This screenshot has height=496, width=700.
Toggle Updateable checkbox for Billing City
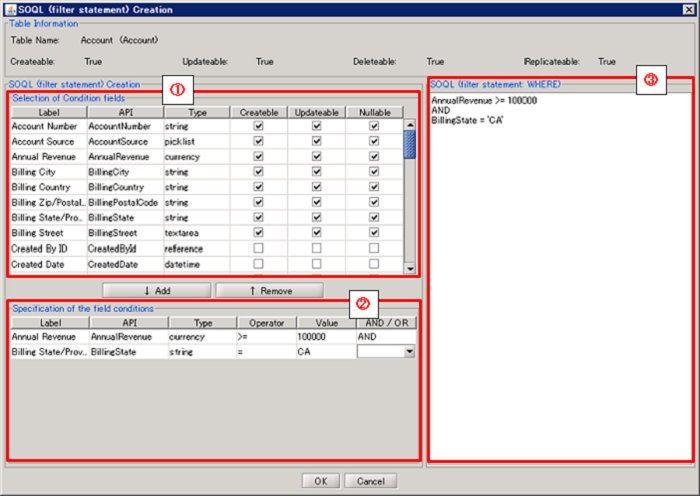click(316, 172)
